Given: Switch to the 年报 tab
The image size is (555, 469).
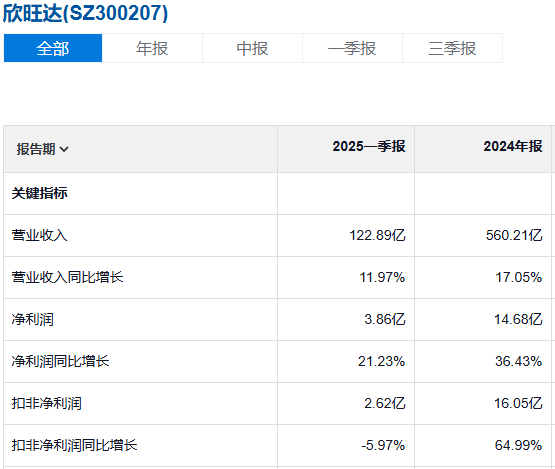Looking at the screenshot, I should click(152, 48).
